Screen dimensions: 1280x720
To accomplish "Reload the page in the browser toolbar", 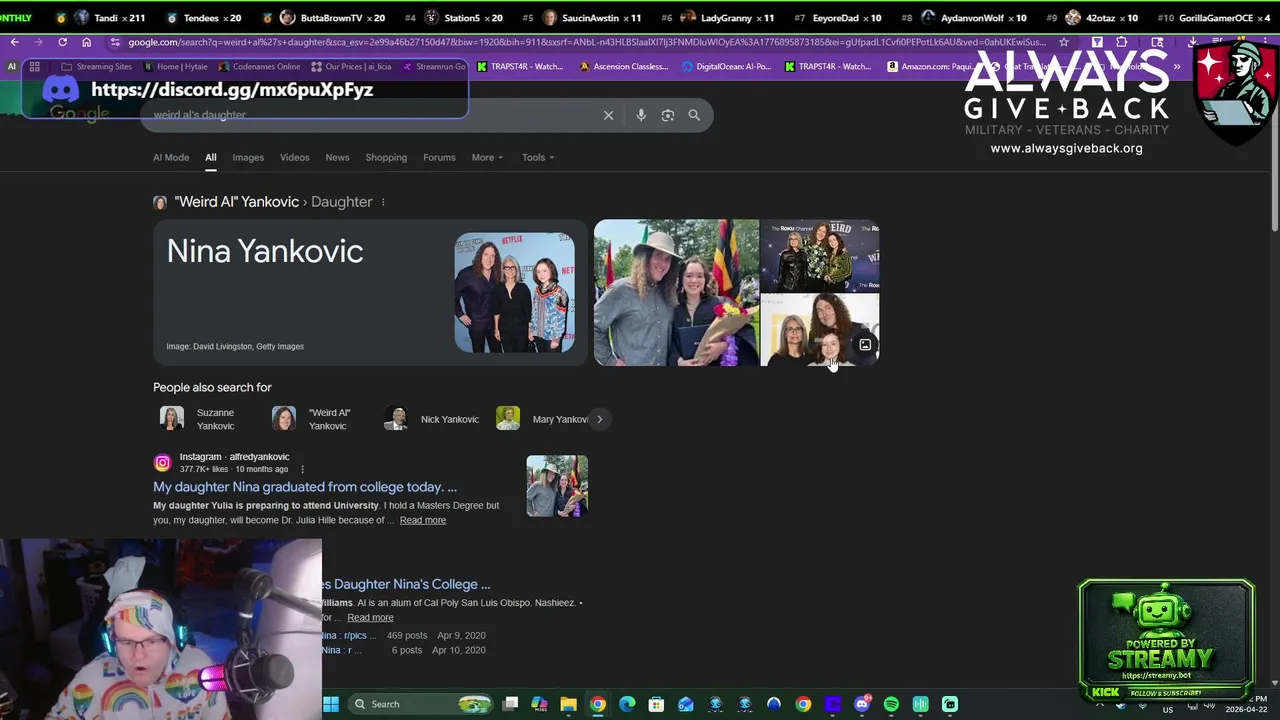I will pos(62,42).
